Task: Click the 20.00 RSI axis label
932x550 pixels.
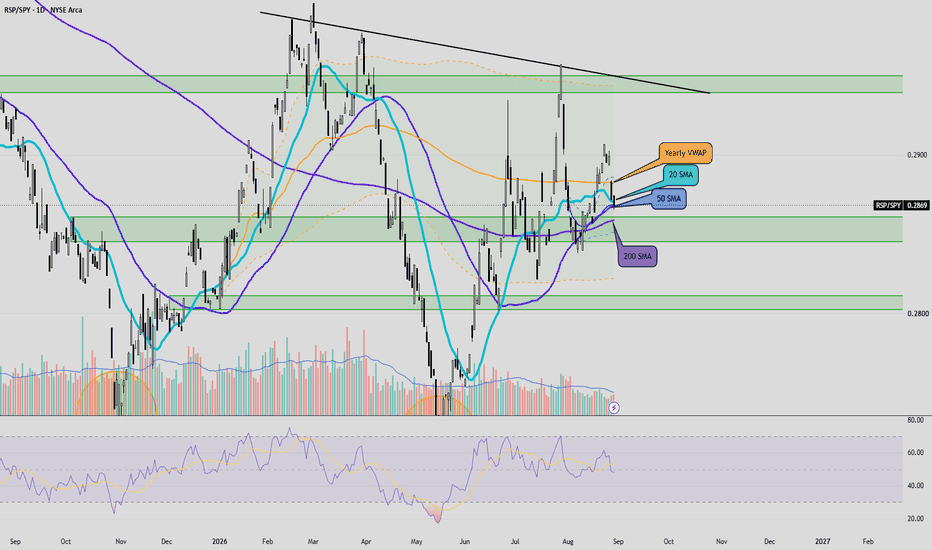Action: [x=915, y=518]
